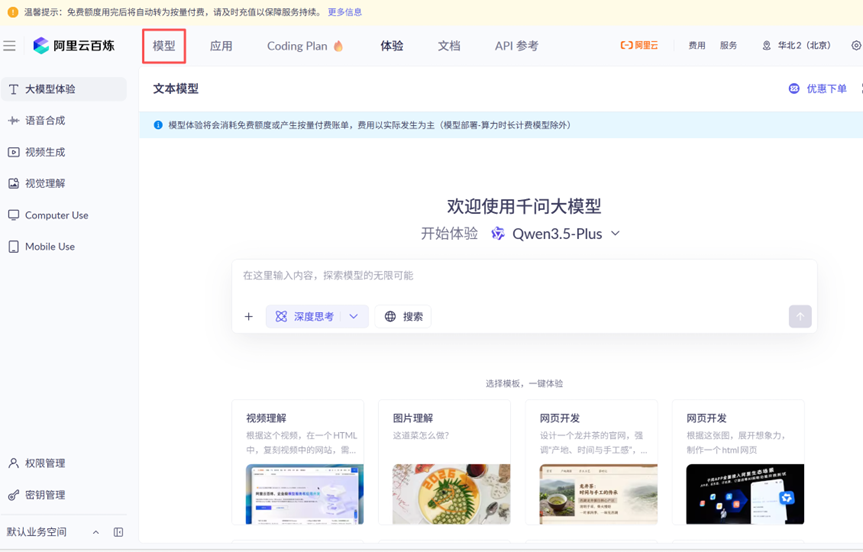863x552 pixels.
Task: Click the info icon in the notice bar
Action: pyautogui.click(x=158, y=125)
